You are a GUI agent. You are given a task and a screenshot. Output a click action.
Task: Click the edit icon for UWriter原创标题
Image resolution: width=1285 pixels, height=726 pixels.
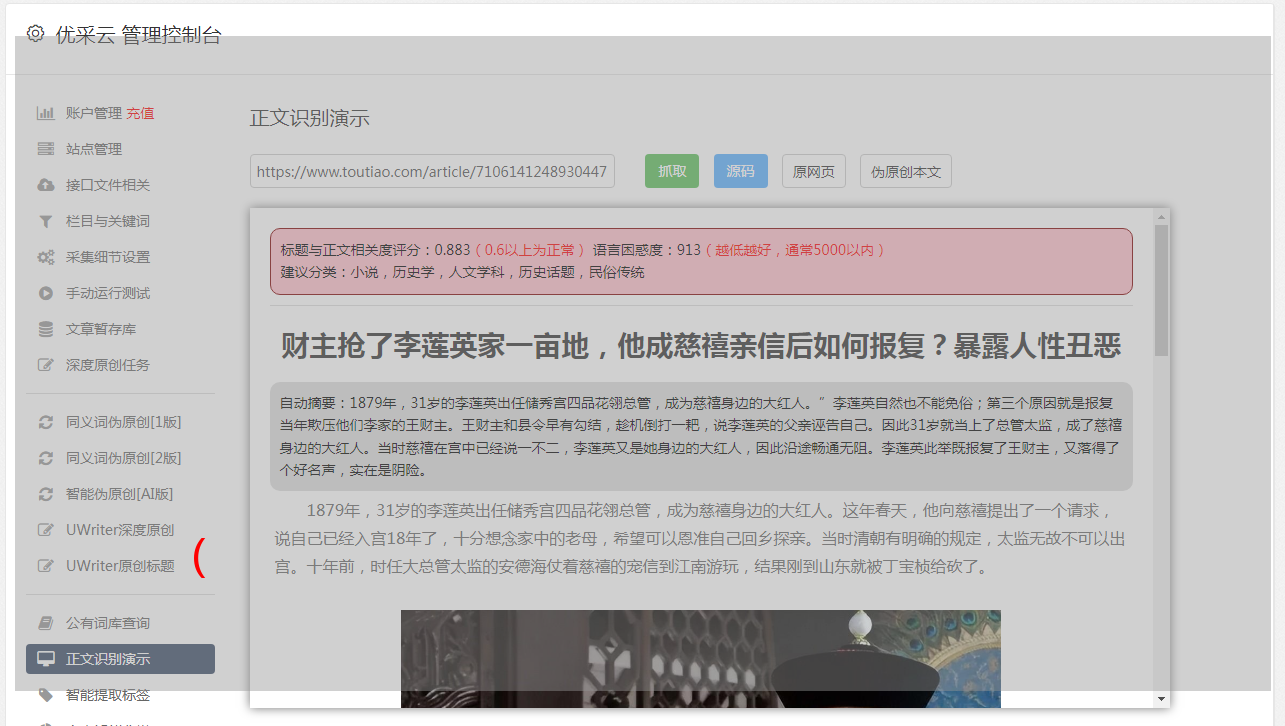click(x=45, y=566)
